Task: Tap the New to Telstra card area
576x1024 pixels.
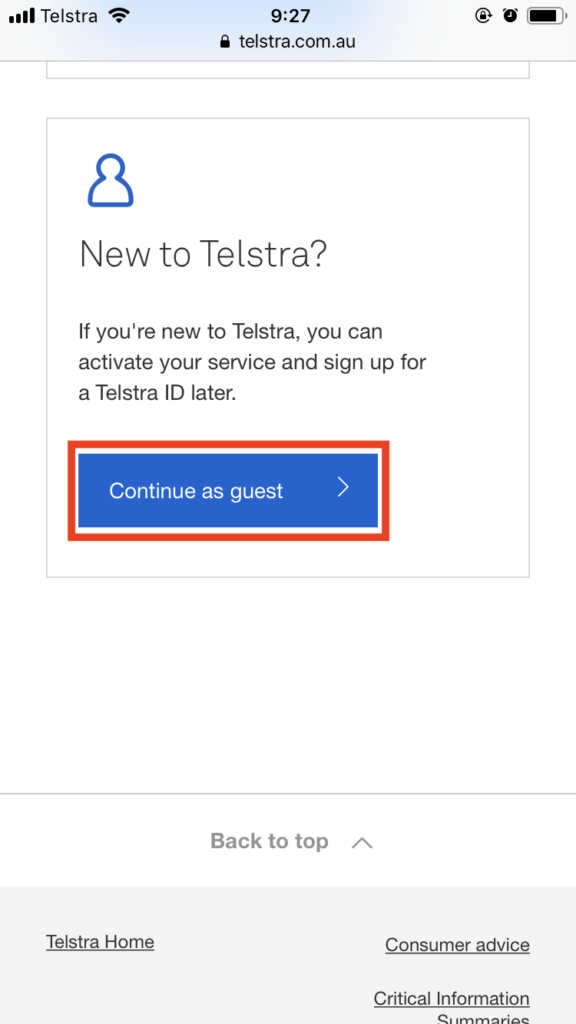Action: pos(288,347)
